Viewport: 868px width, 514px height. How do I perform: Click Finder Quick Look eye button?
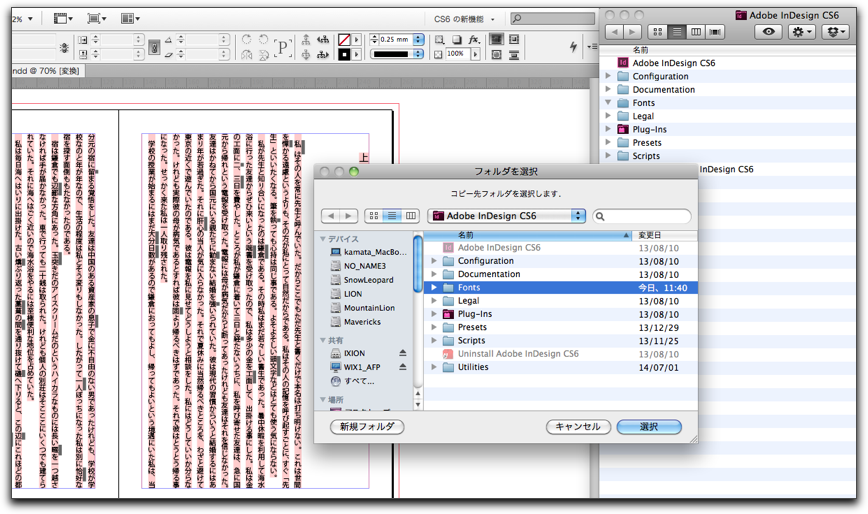click(768, 32)
